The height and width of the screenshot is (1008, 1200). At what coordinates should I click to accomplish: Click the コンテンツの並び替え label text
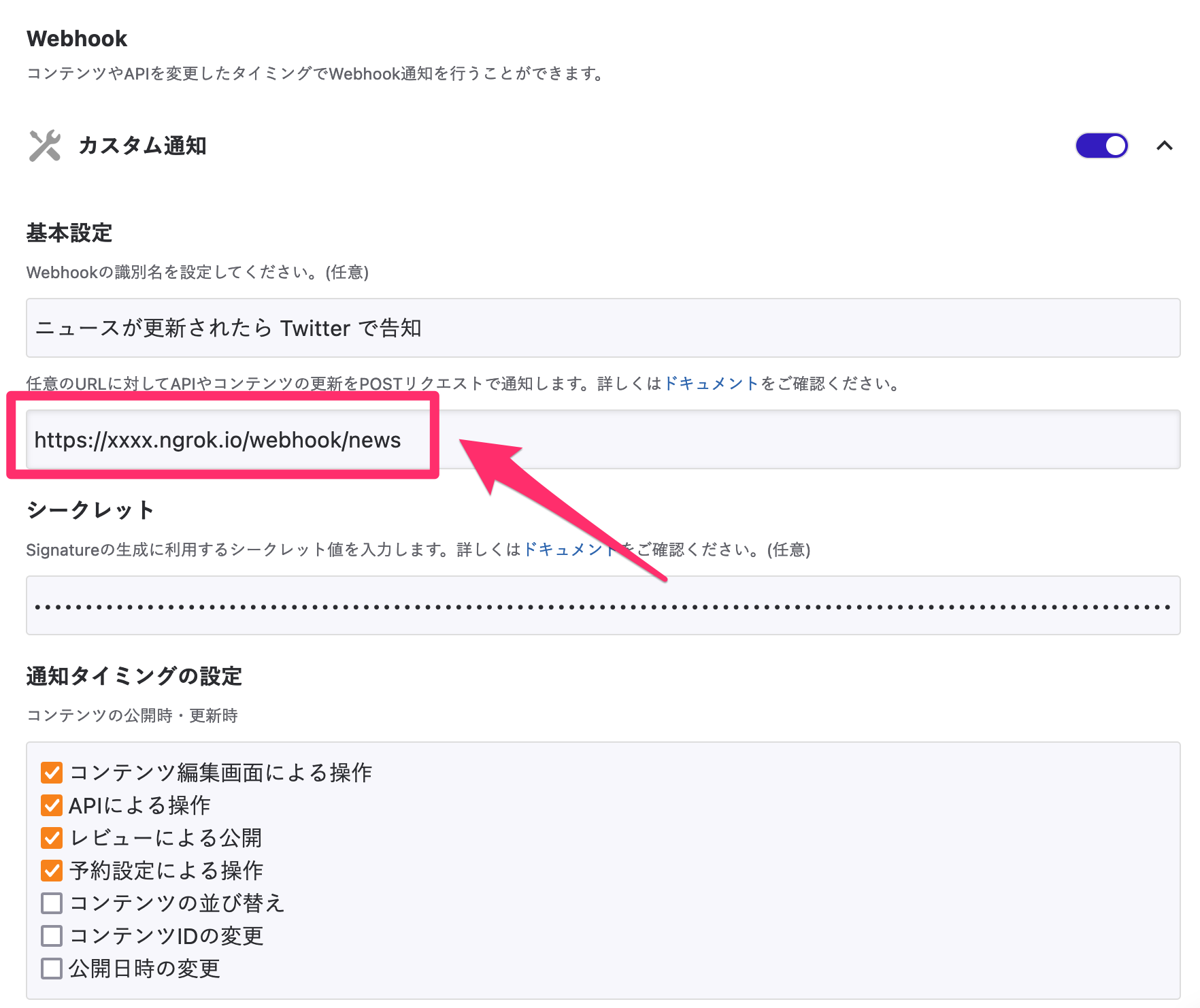177,903
